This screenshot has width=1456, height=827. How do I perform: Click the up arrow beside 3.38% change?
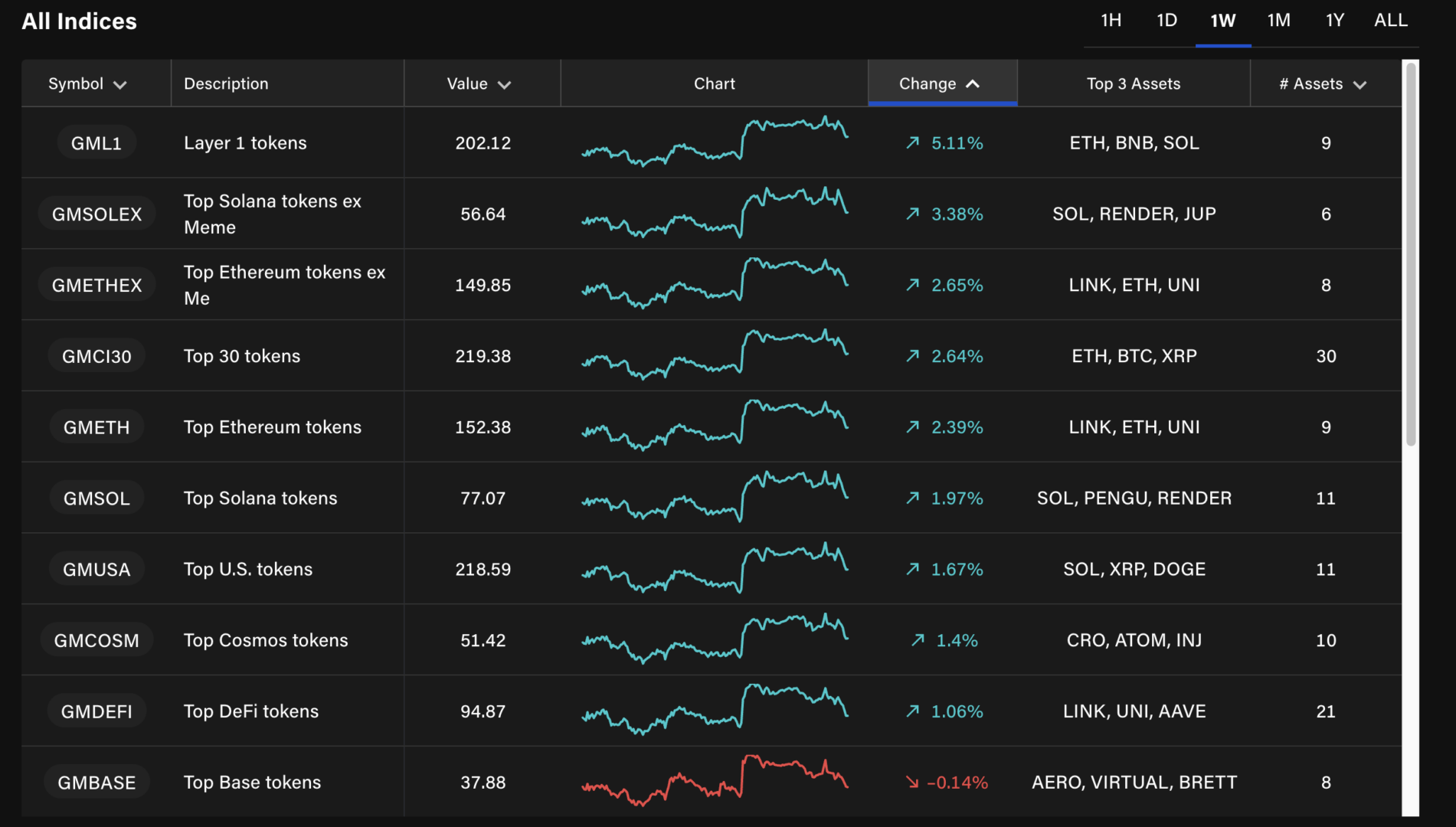[x=912, y=214]
